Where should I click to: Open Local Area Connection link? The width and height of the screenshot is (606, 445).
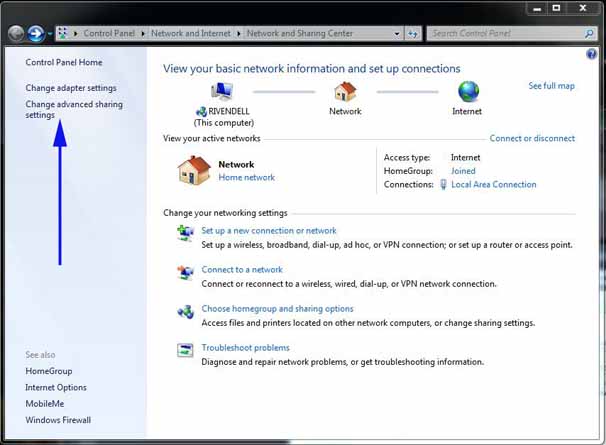click(x=494, y=184)
